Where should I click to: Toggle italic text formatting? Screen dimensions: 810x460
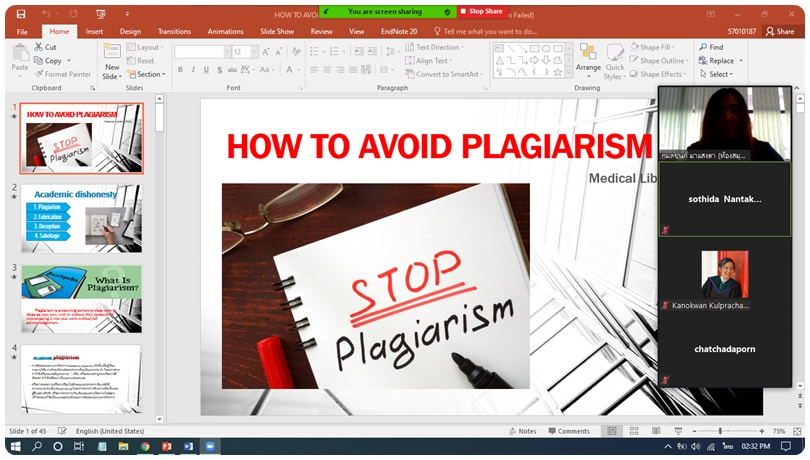click(x=194, y=71)
